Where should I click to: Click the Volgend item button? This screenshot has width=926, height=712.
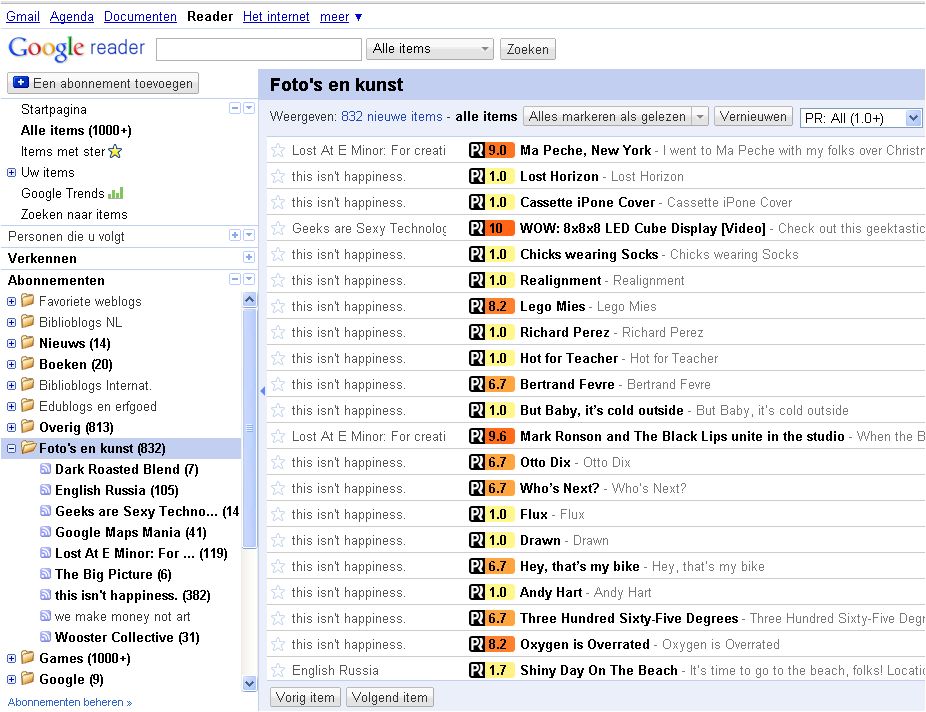tap(390, 697)
